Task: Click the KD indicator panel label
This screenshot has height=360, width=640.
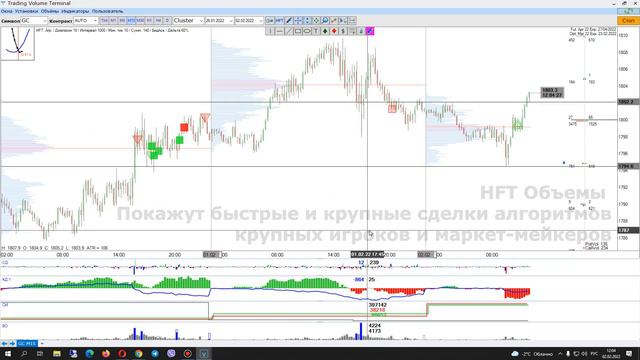Action: coord(6,280)
